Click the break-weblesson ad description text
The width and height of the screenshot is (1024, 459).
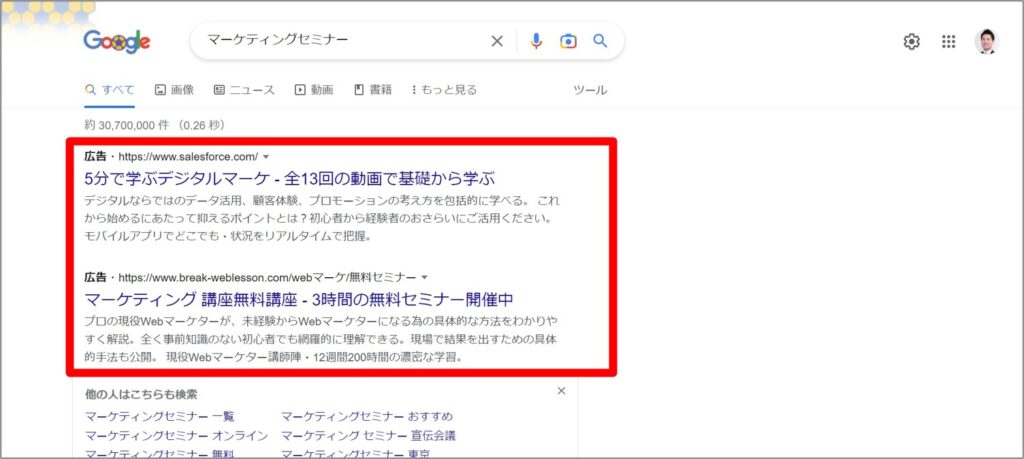click(321, 340)
